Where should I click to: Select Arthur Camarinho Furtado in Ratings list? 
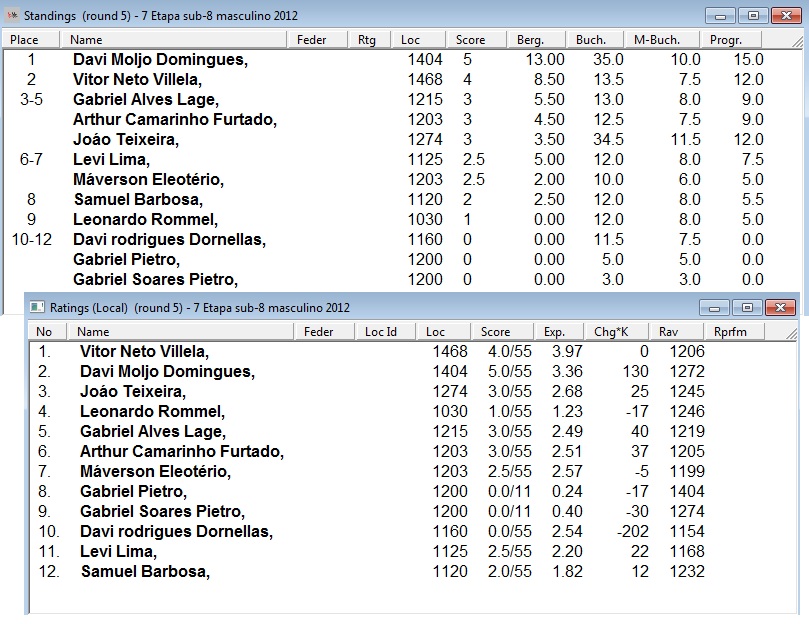point(182,452)
